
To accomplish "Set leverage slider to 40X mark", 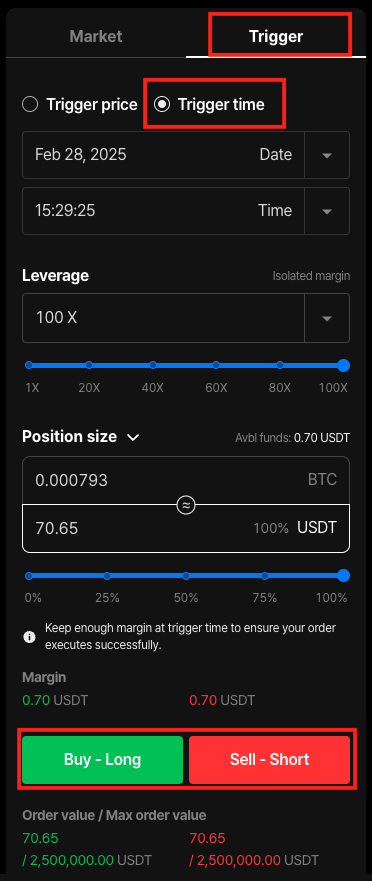I will point(153,365).
